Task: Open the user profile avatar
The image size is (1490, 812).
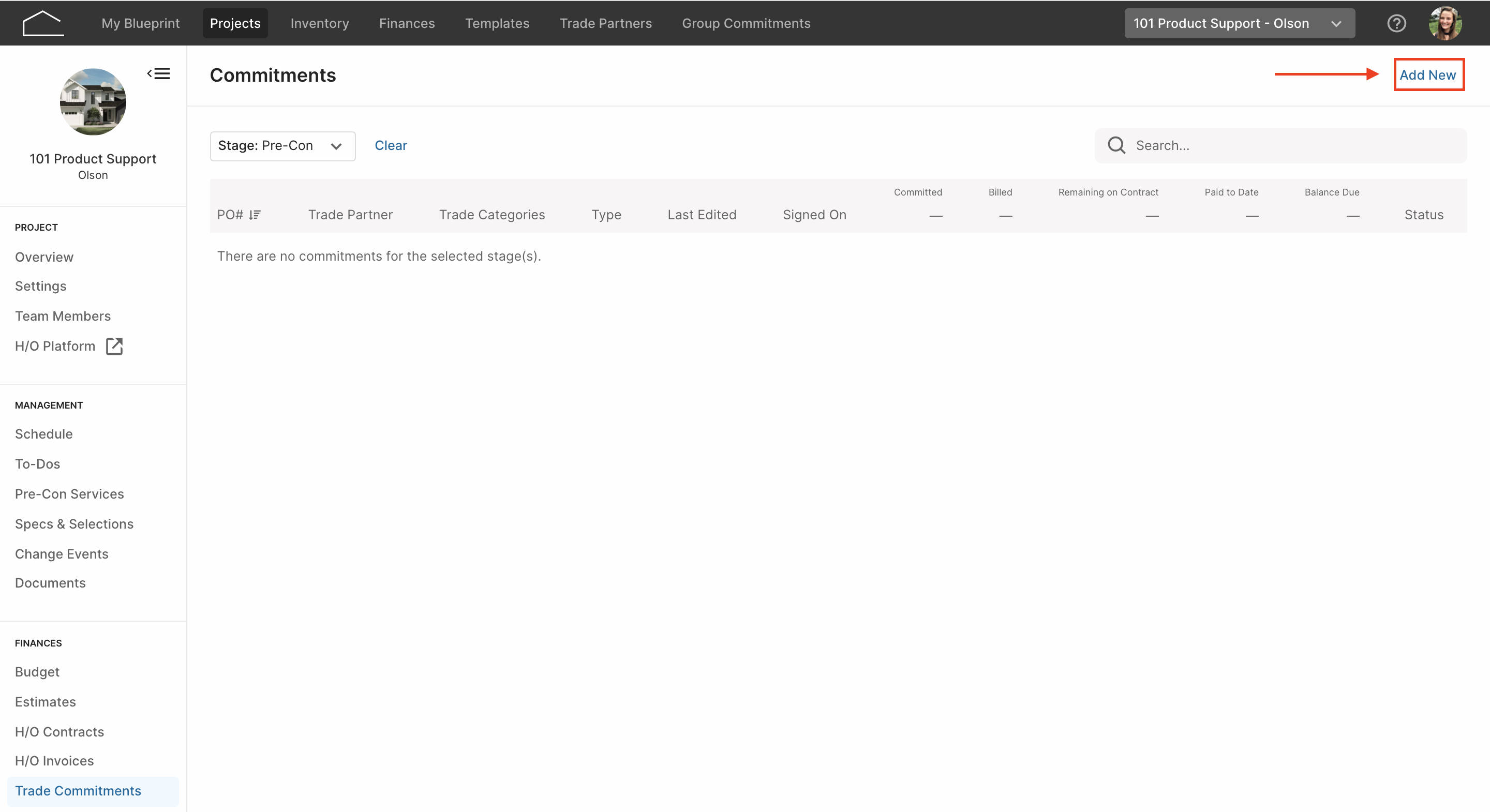Action: pos(1445,23)
